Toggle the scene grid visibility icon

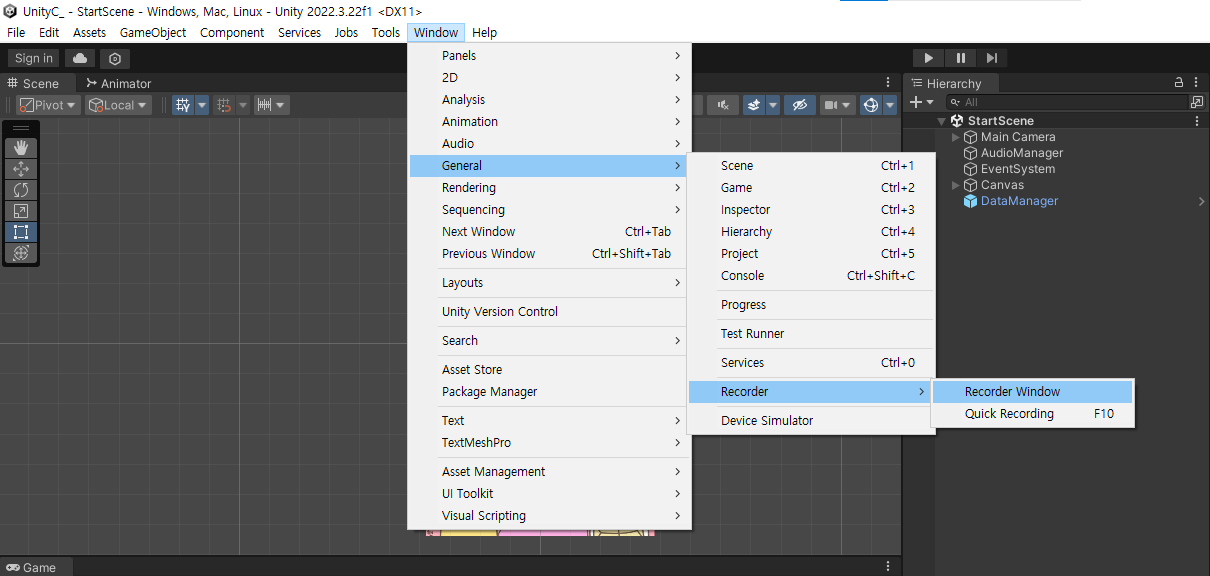pos(183,105)
